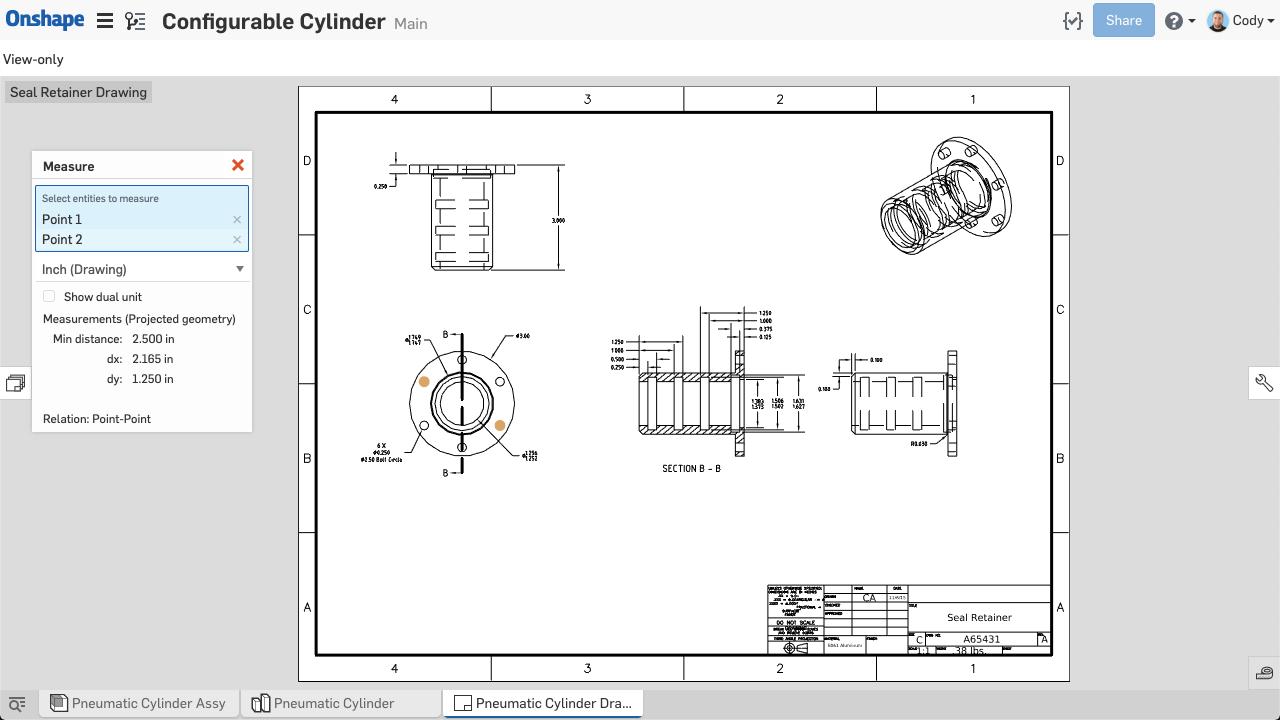Open the sheets panel on the left edge

15,382
